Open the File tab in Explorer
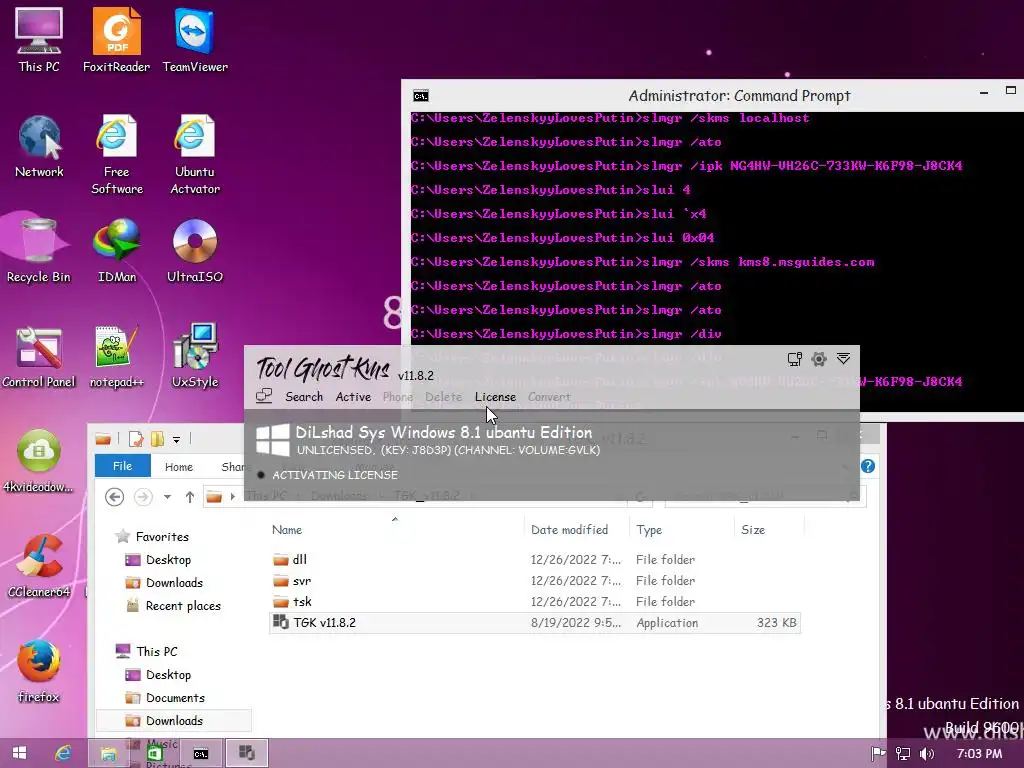Image resolution: width=1024 pixels, height=768 pixels. 122,466
